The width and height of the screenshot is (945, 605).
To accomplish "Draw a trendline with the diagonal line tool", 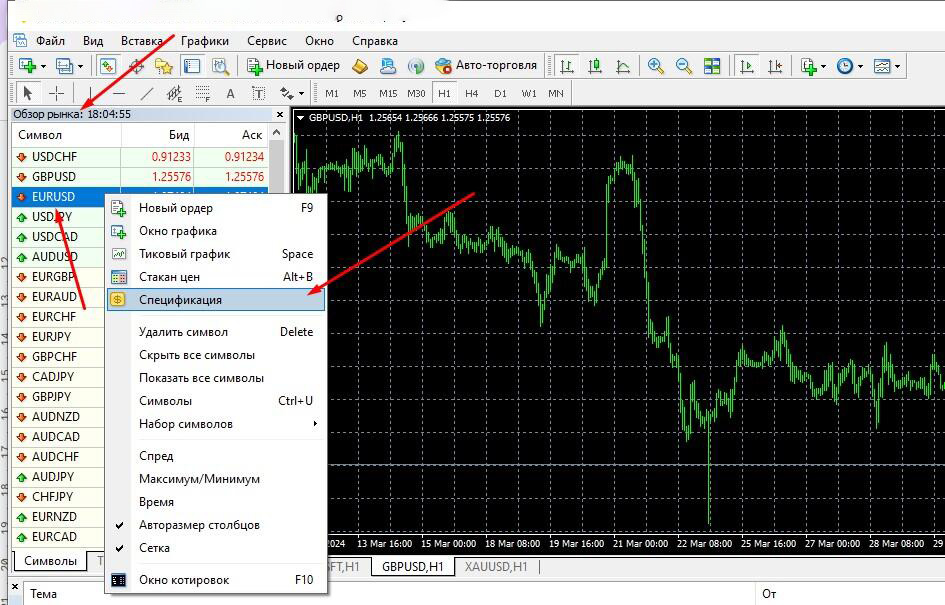I will (x=146, y=93).
